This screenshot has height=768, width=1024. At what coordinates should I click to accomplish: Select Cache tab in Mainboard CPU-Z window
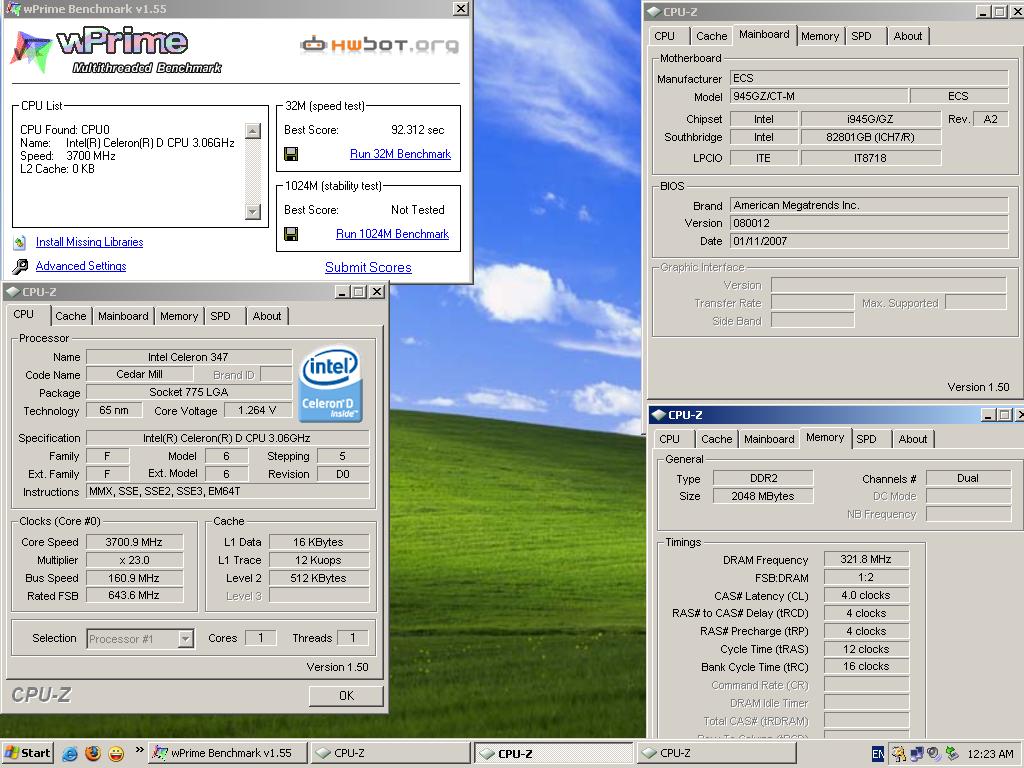coord(711,37)
